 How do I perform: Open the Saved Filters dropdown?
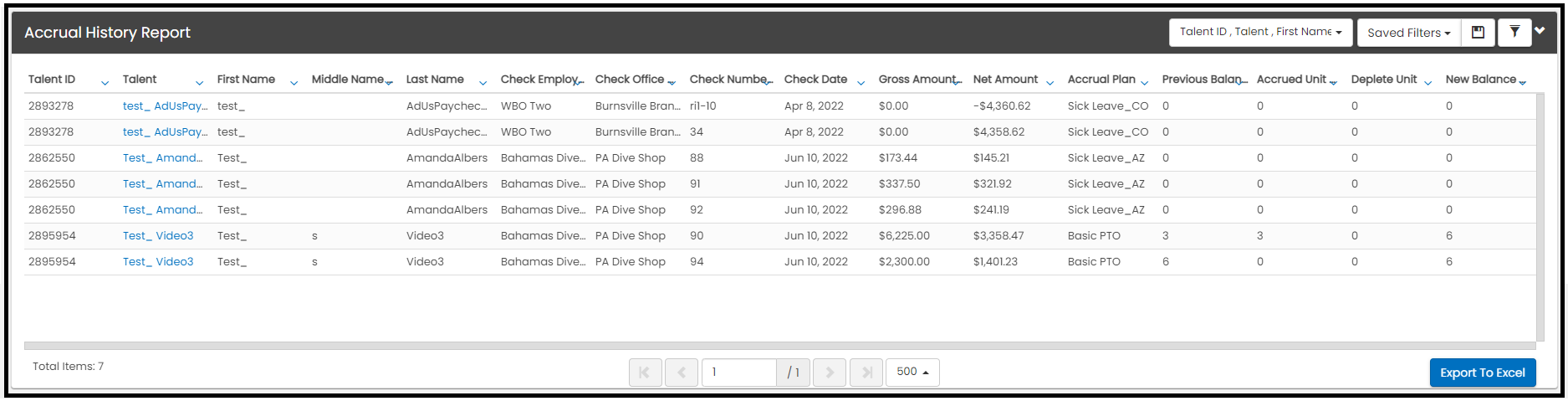(x=1409, y=33)
